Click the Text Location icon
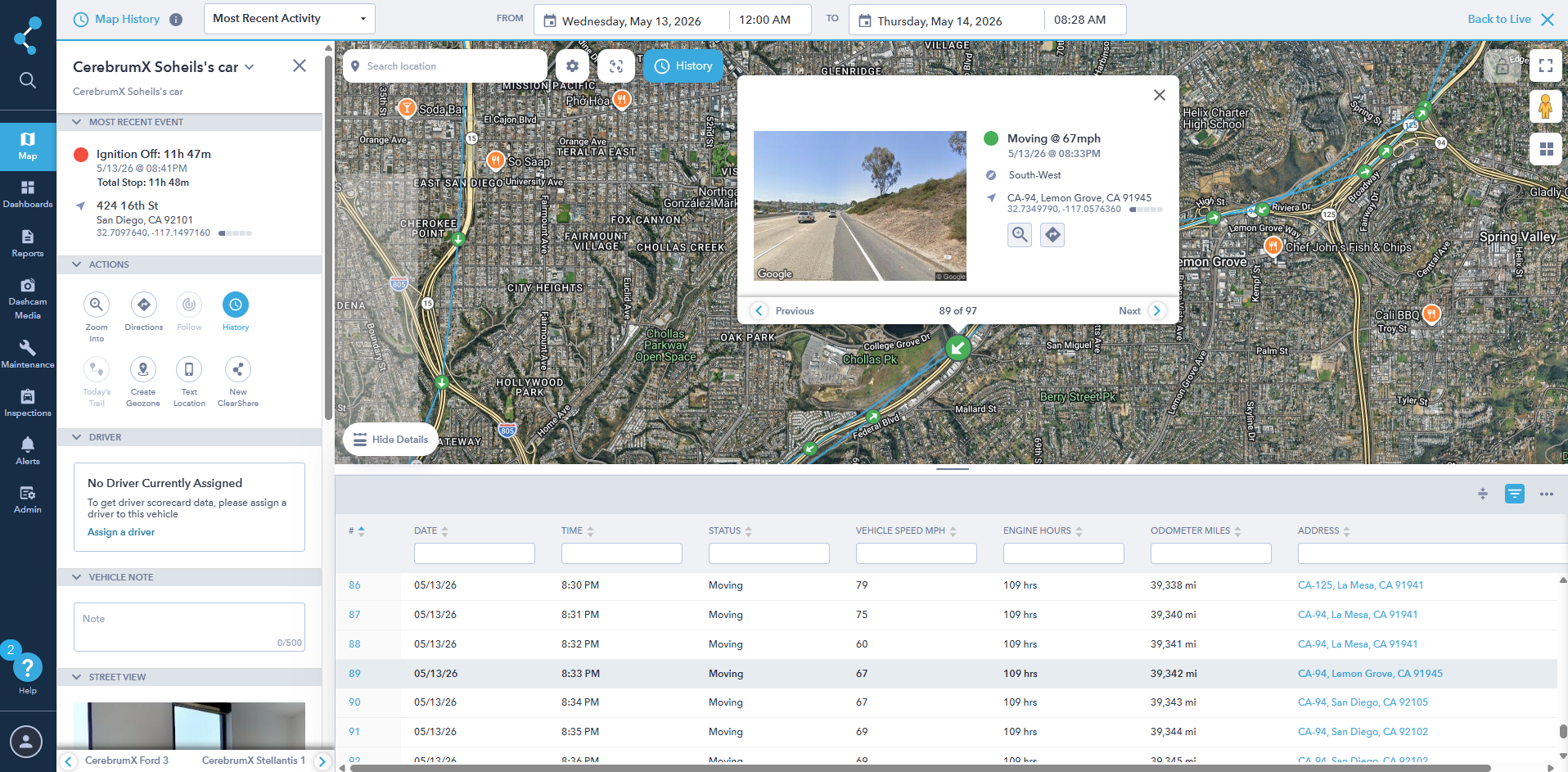The height and width of the screenshot is (772, 1568). point(189,369)
